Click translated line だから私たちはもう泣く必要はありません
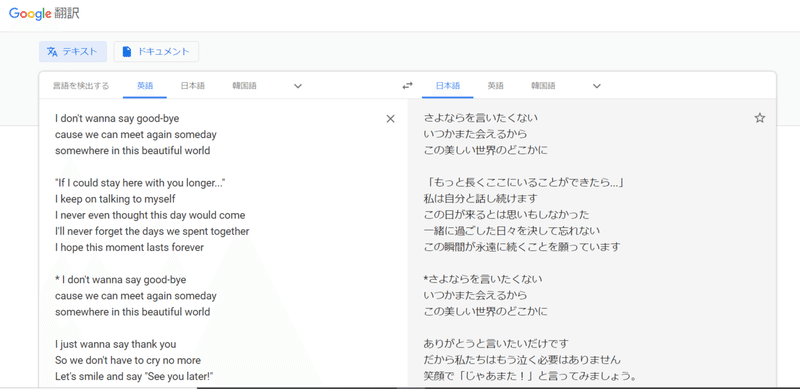The width and height of the screenshot is (800, 389). 522,360
